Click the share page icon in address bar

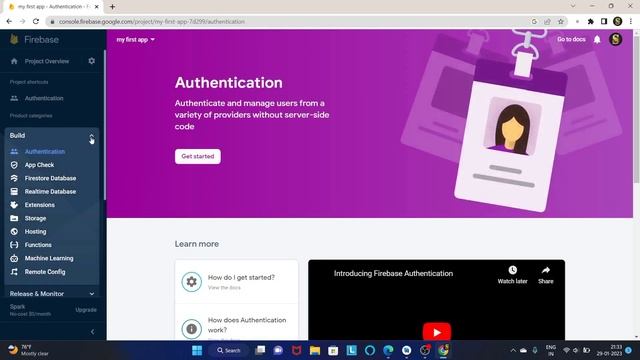point(547,22)
